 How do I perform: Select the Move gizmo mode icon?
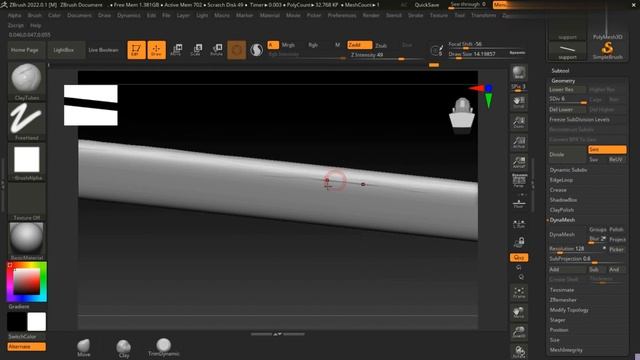(176, 50)
